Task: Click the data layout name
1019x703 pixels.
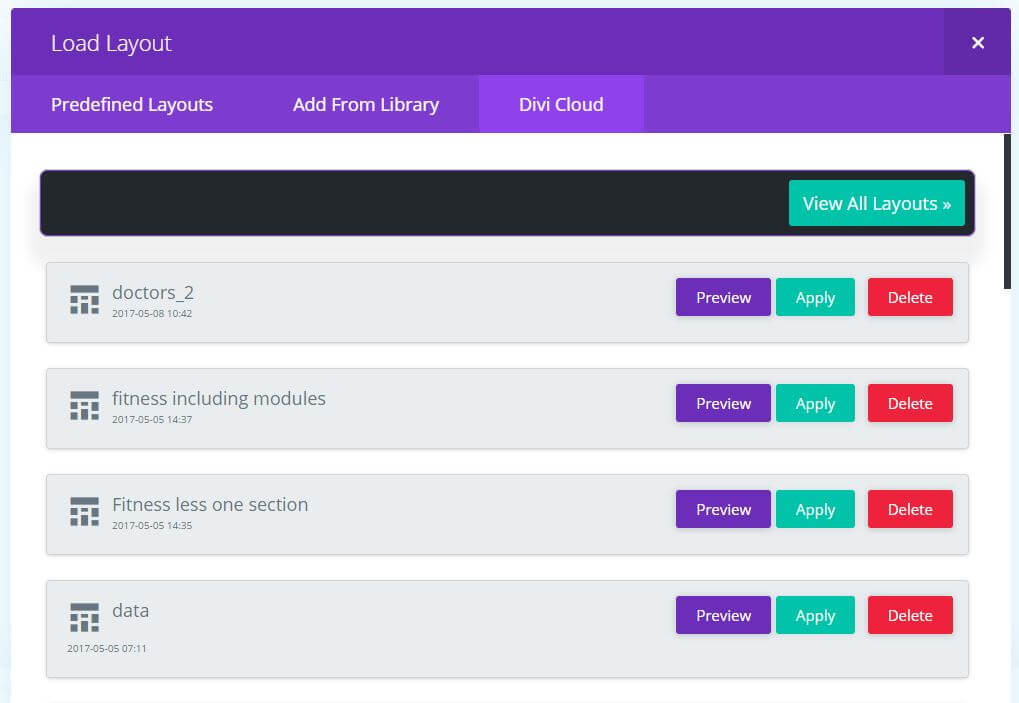Action: point(130,611)
